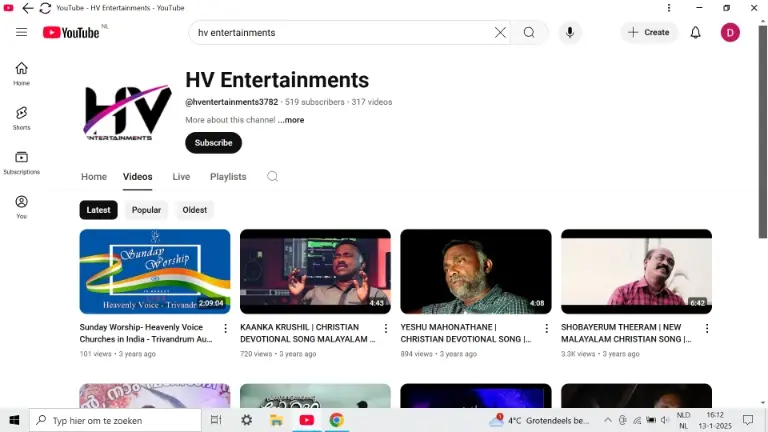Subscribe to HV Entertainments
The width and height of the screenshot is (768, 432).
pos(214,143)
